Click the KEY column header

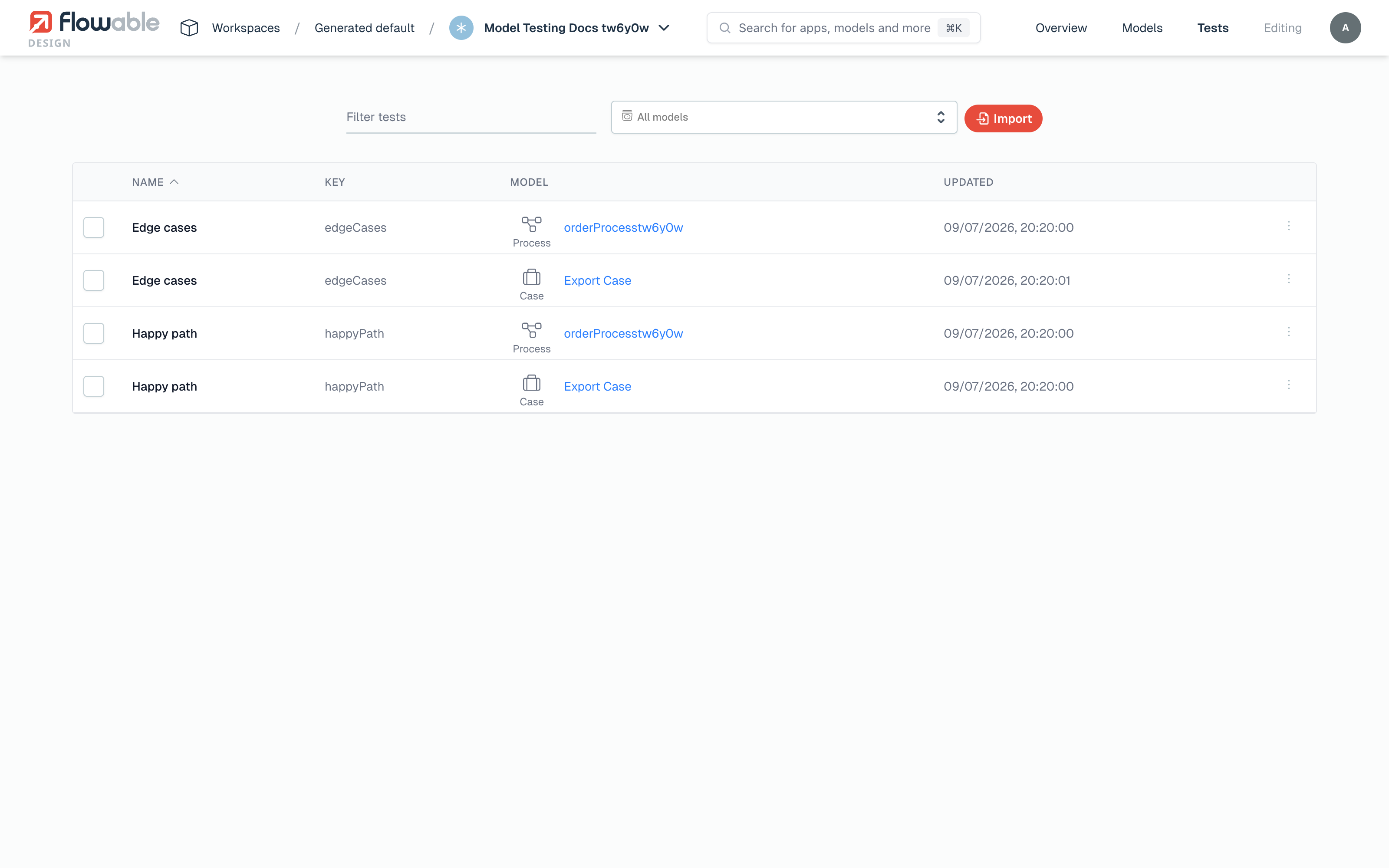click(335, 182)
